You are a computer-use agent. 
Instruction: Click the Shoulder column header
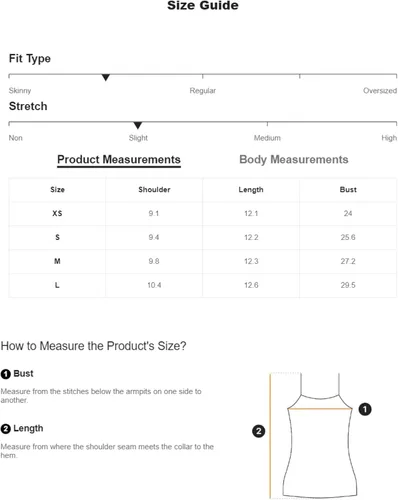pyautogui.click(x=154, y=190)
